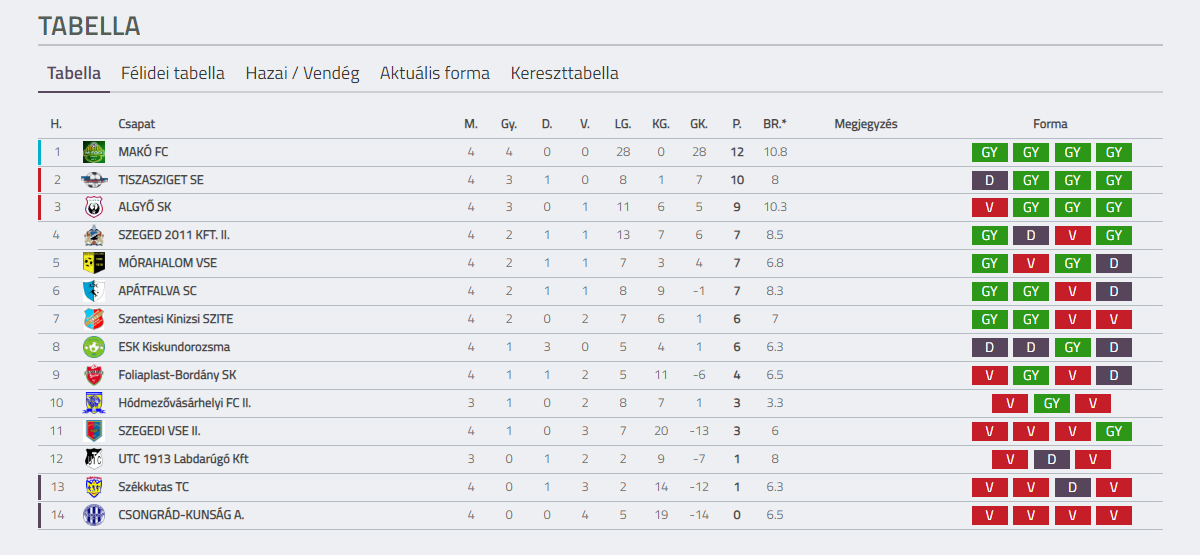The height and width of the screenshot is (555, 1200).
Task: Click the MAKÓ FC team logo
Action: [x=93, y=152]
